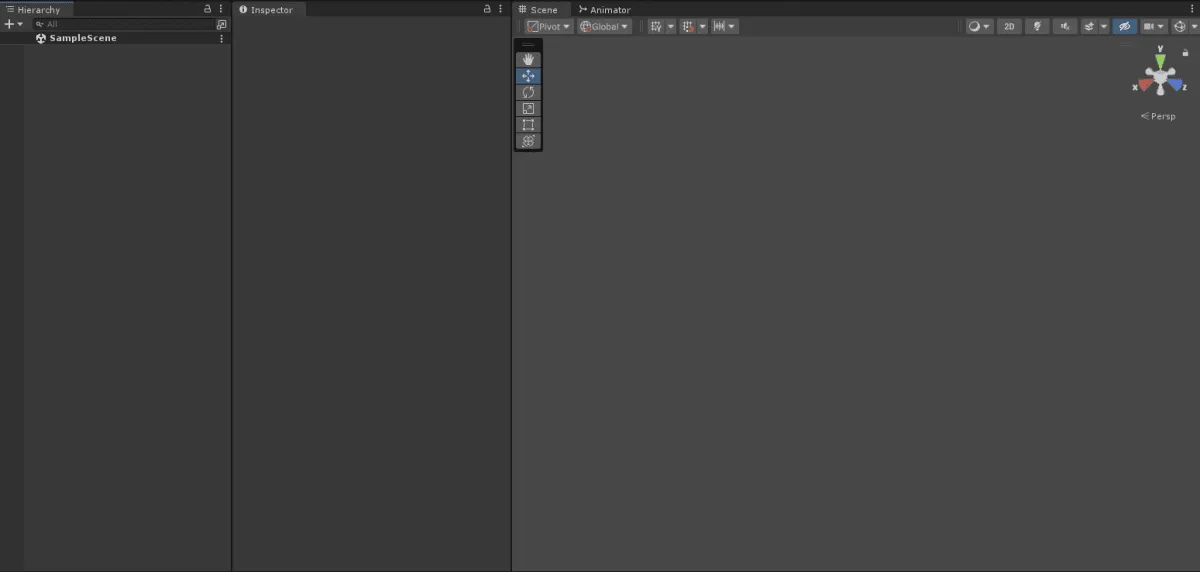
Task: Open the SampleScene row options menu
Action: coord(221,38)
